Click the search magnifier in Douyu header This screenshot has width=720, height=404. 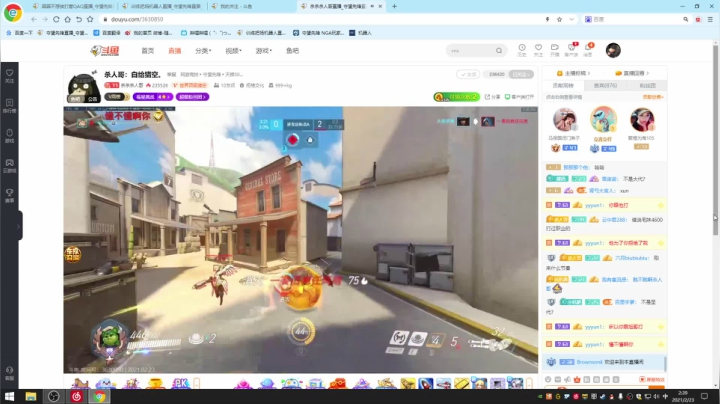tap(499, 50)
